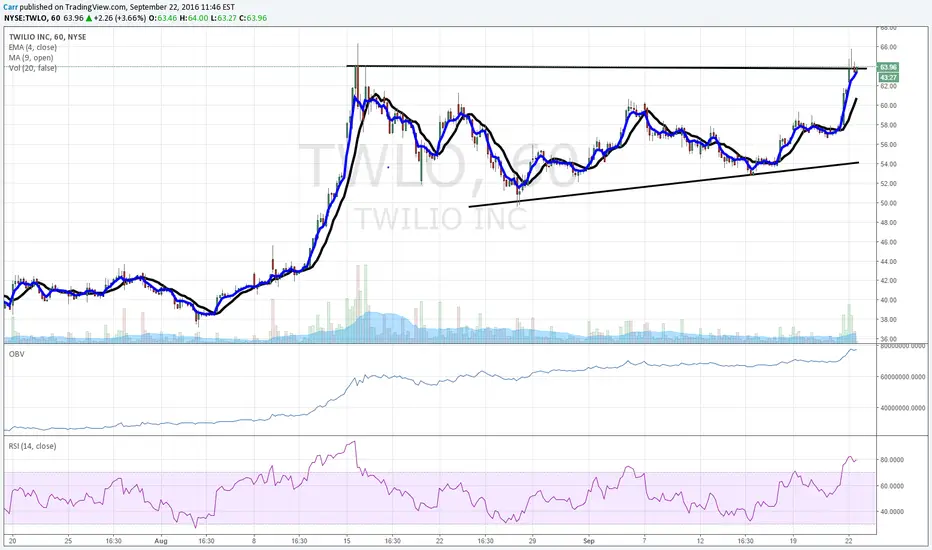This screenshot has width=932, height=550.
Task: Click the 58.00 price axis label
Action: [888, 125]
